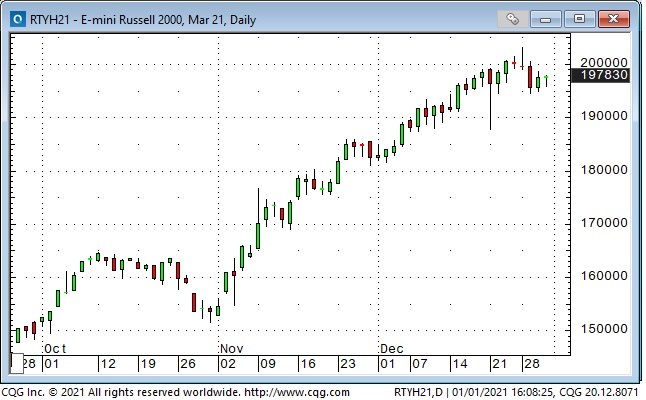Viewport: 646px width, 400px height.
Task: Click the date label 21 on time axis
Action: point(499,364)
